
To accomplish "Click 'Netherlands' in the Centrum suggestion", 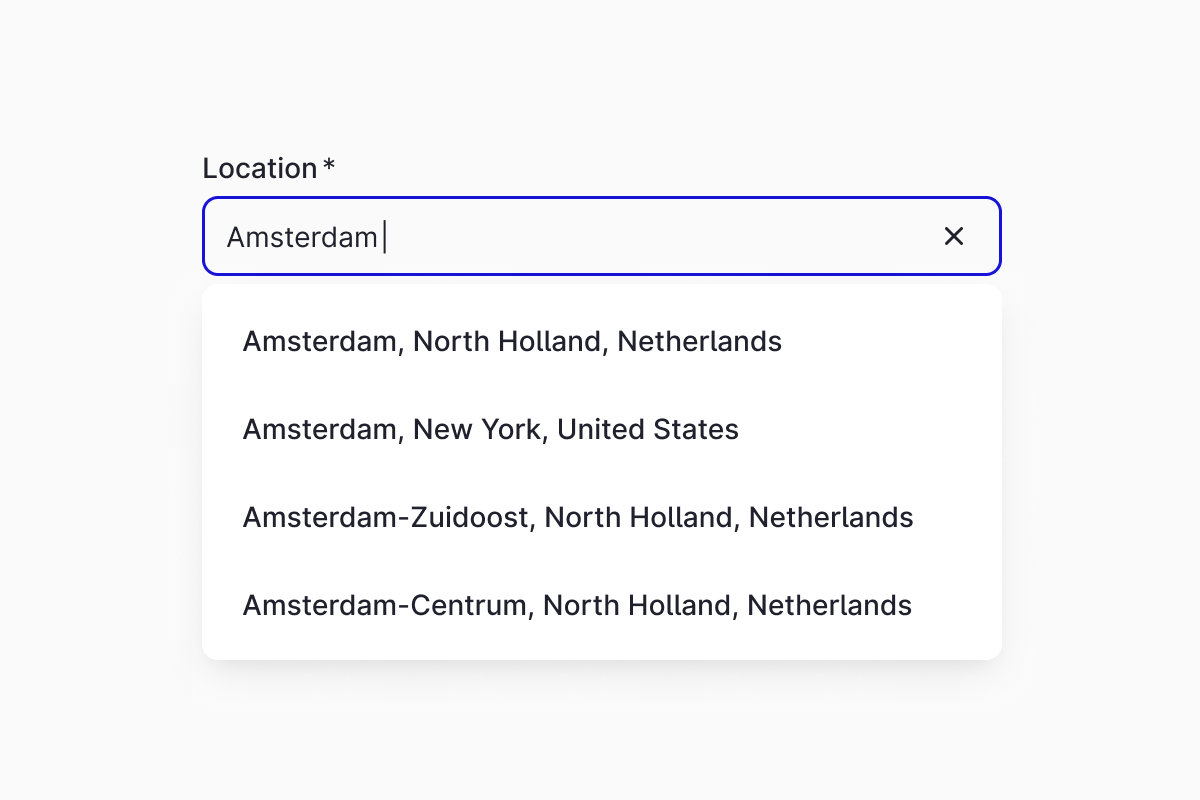I will (829, 606).
